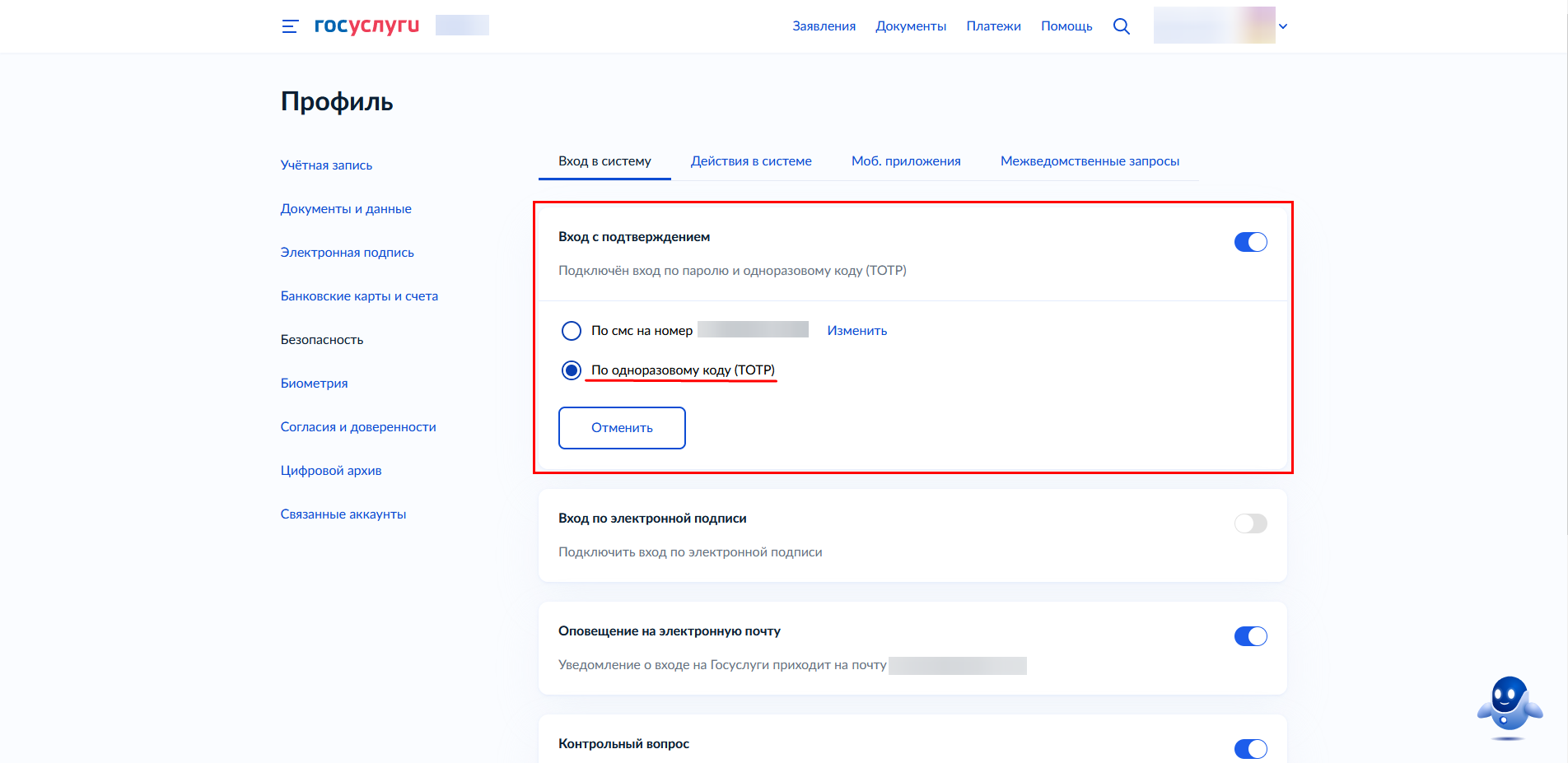Select По одноразовому коду (TOTP)

tap(572, 370)
